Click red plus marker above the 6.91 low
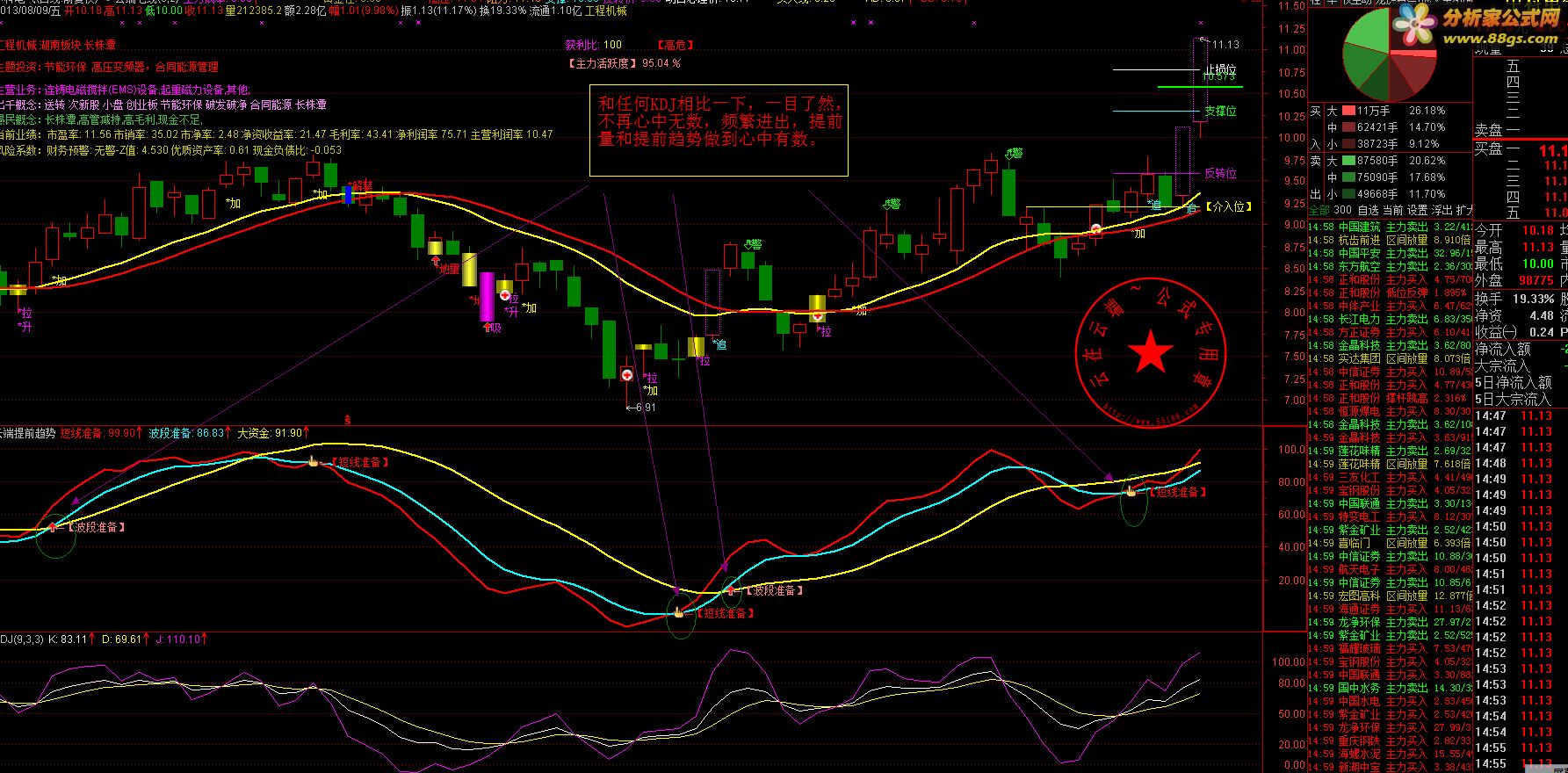1568x773 pixels. [x=627, y=375]
